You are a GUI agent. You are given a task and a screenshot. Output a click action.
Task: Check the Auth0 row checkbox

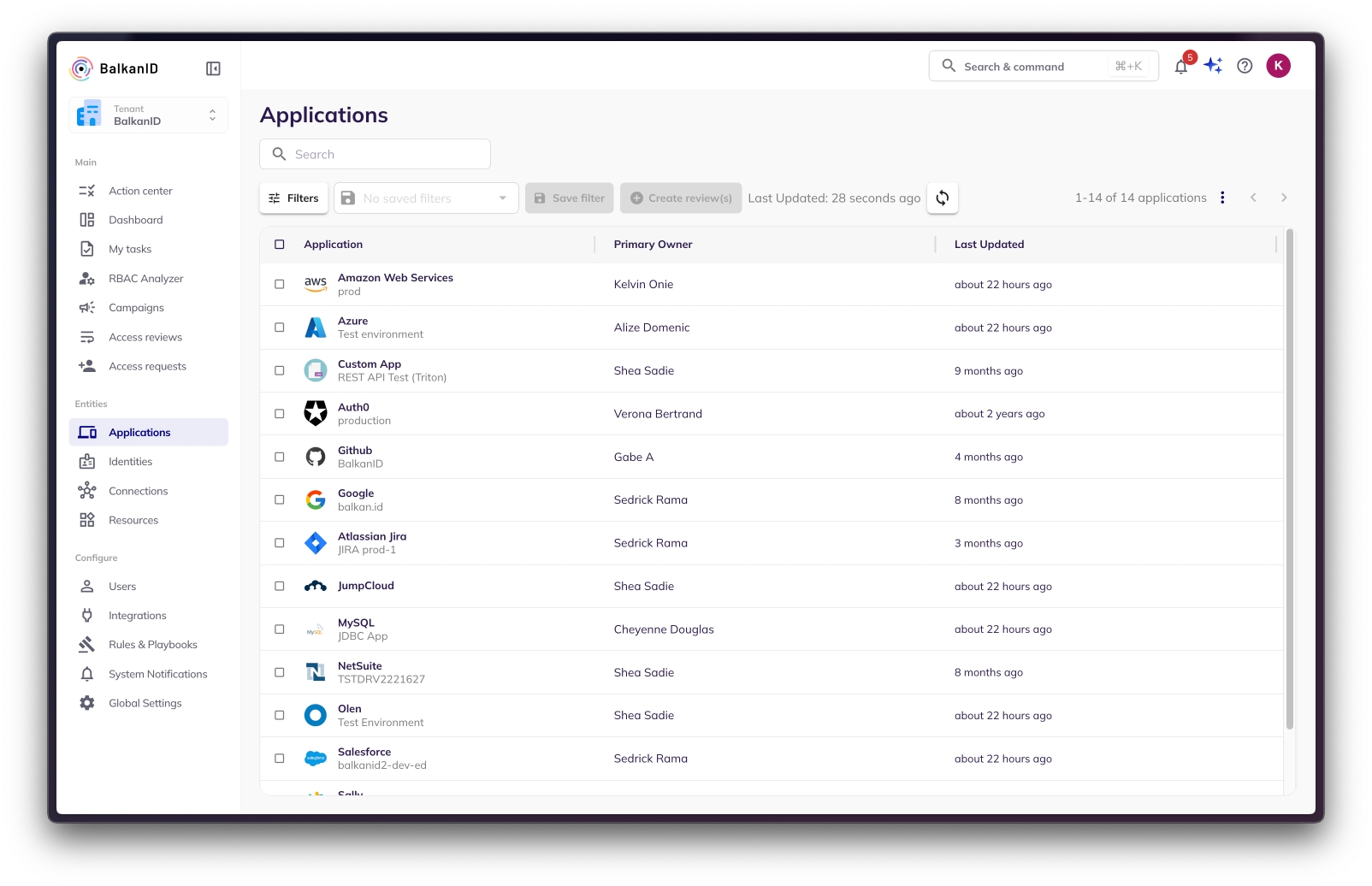279,413
